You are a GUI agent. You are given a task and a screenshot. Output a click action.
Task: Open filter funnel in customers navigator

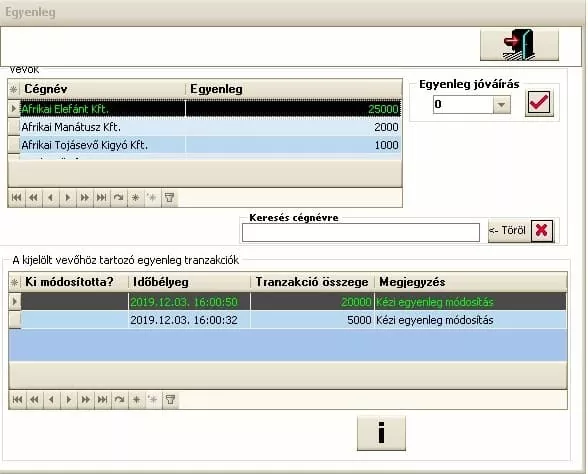170,198
